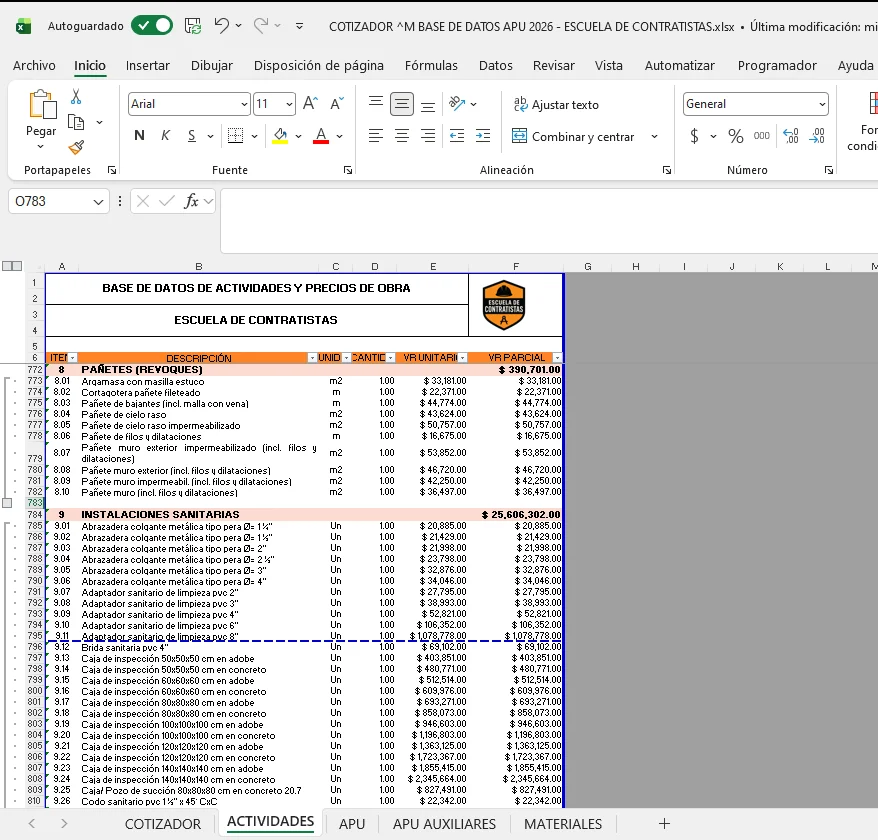The height and width of the screenshot is (840, 878).
Task: Toggle bold N formatting
Action: (x=139, y=136)
